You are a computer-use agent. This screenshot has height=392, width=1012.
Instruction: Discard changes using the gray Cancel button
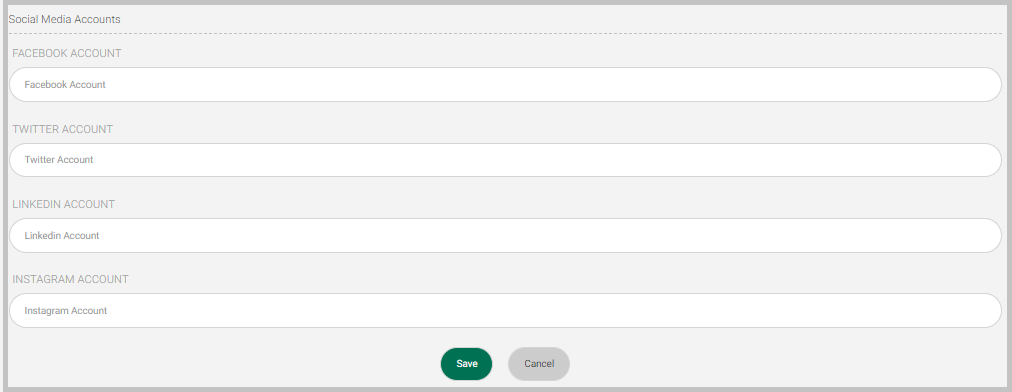coord(539,364)
